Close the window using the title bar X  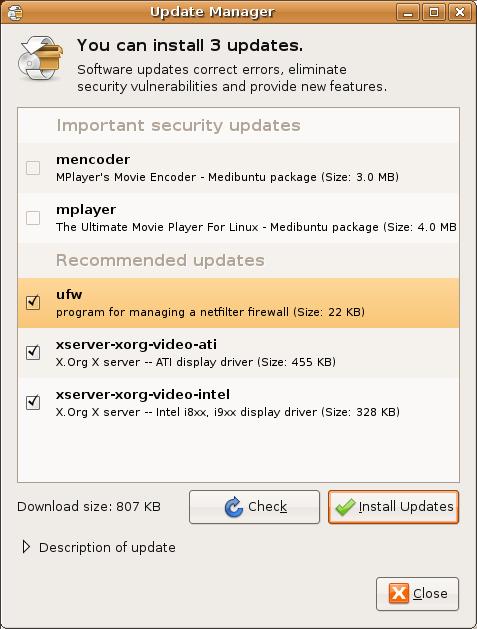point(460,12)
